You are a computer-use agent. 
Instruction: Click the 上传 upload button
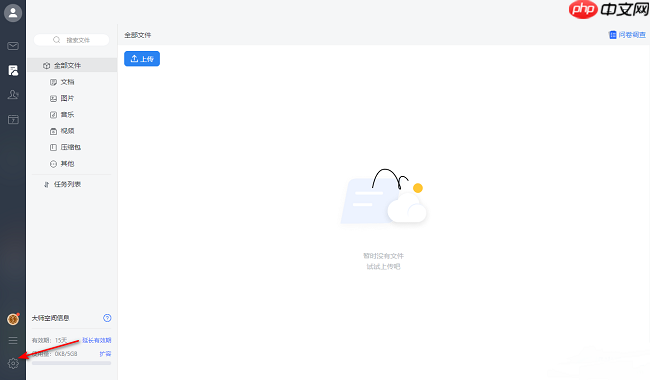[142, 59]
